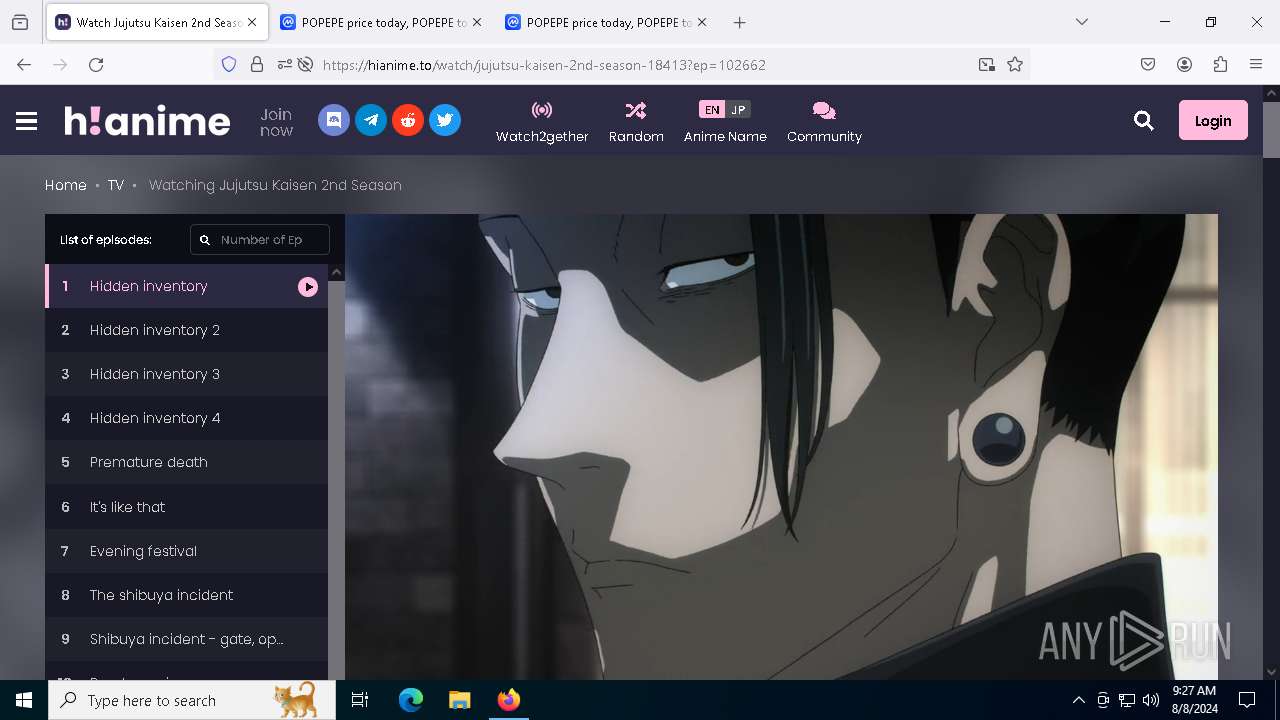The height and width of the screenshot is (720, 1280).
Task: Open Save to Pocket
Action: pyautogui.click(x=1148, y=64)
